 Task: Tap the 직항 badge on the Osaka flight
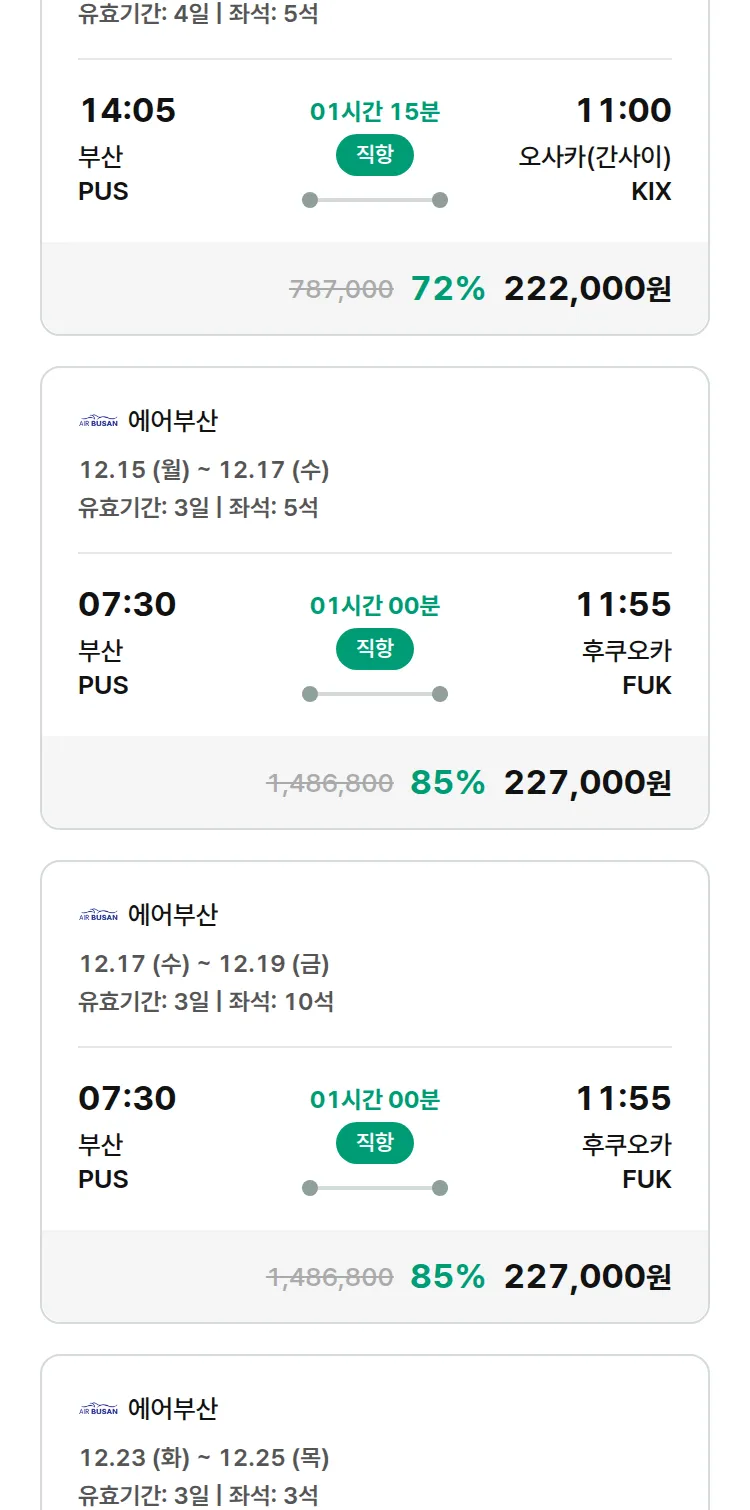click(375, 155)
